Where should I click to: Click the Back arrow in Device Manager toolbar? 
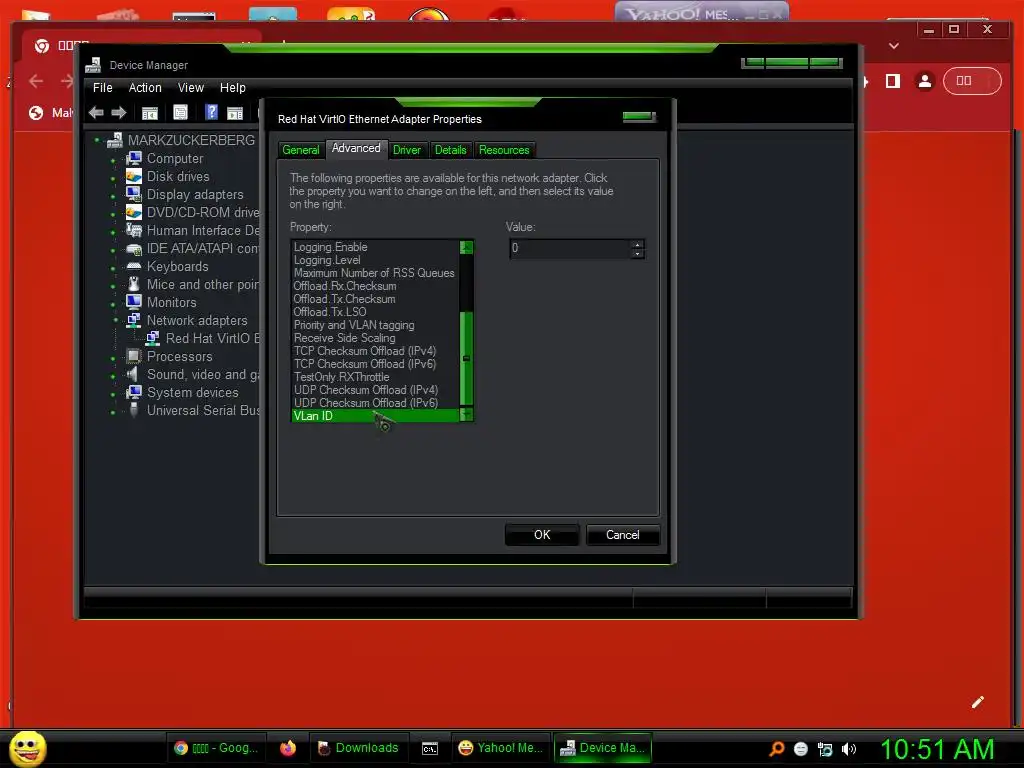tap(96, 112)
